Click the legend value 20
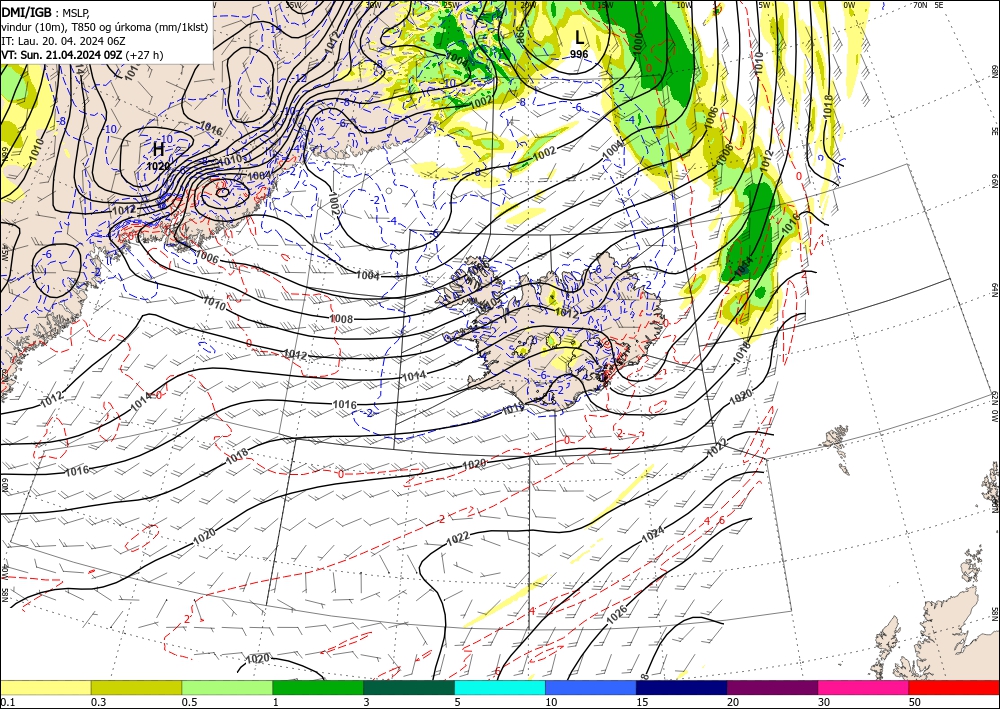The height and width of the screenshot is (709, 1000). click(733, 702)
